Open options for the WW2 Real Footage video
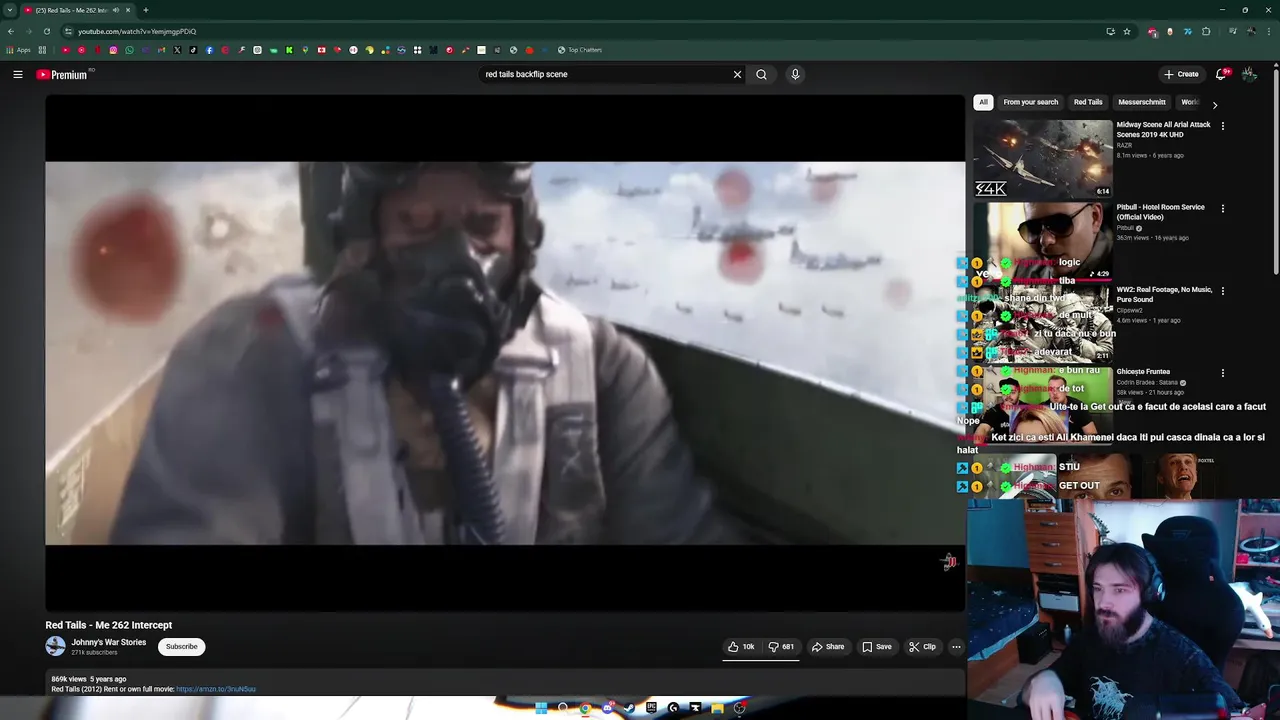The height and width of the screenshot is (720, 1280). [x=1222, y=290]
